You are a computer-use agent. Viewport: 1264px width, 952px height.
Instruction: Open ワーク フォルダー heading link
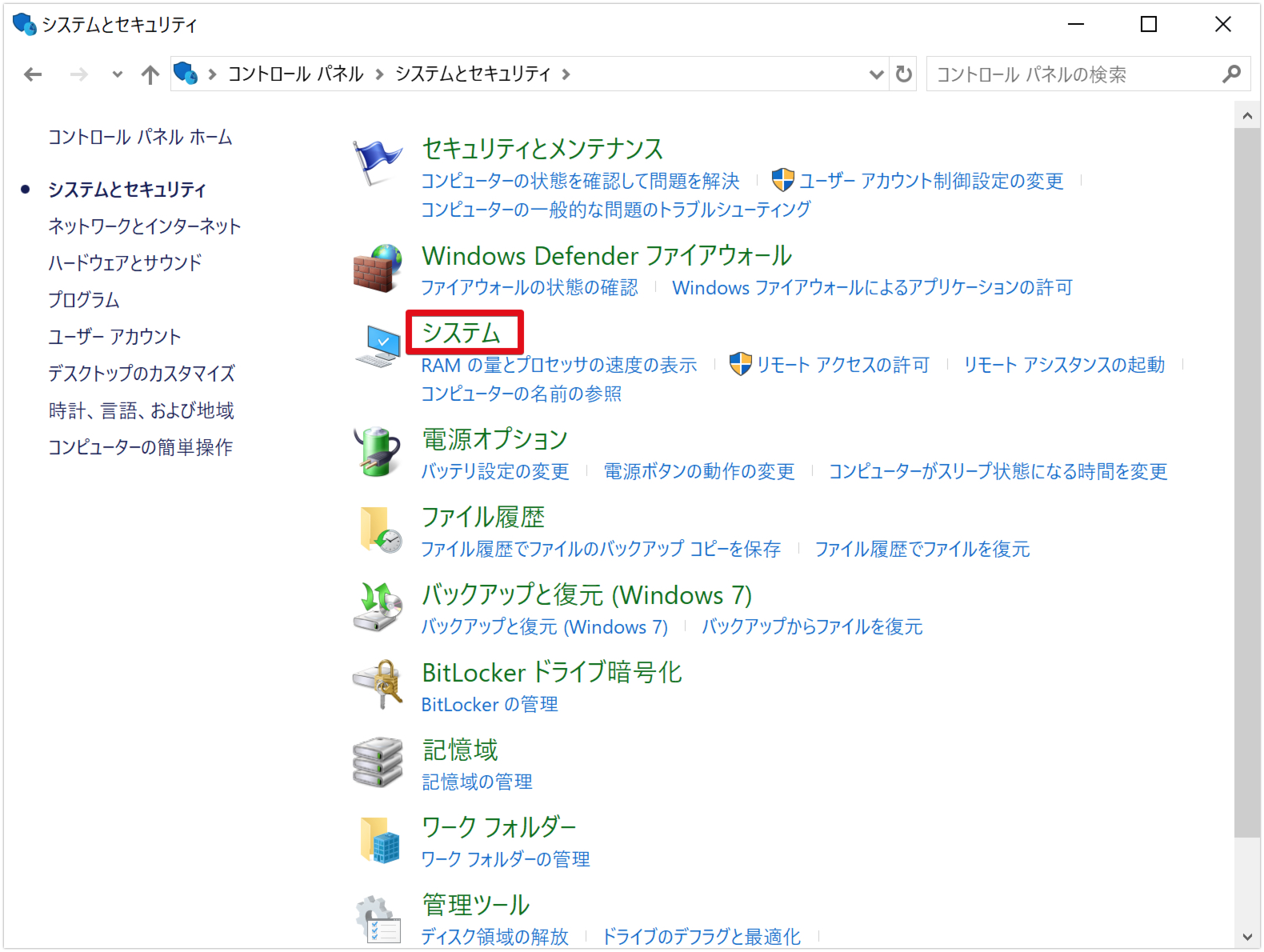(498, 826)
